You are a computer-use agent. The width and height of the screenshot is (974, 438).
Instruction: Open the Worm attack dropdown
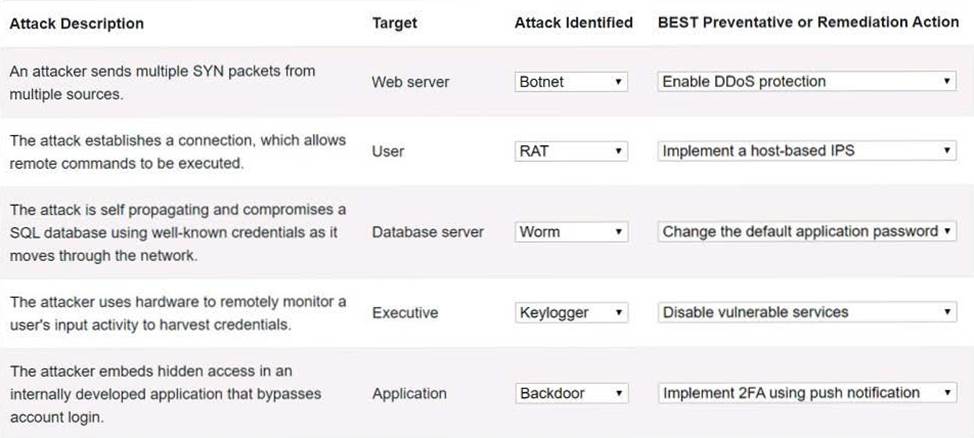coord(572,232)
